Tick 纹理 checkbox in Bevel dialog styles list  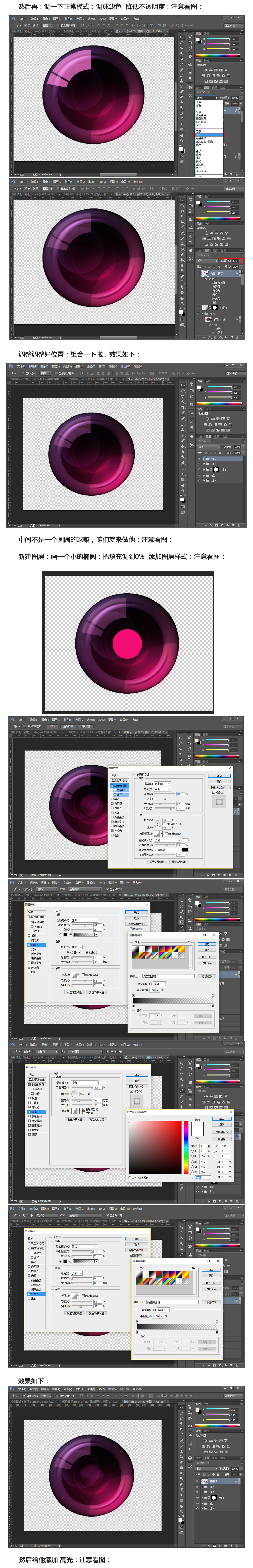click(116, 794)
